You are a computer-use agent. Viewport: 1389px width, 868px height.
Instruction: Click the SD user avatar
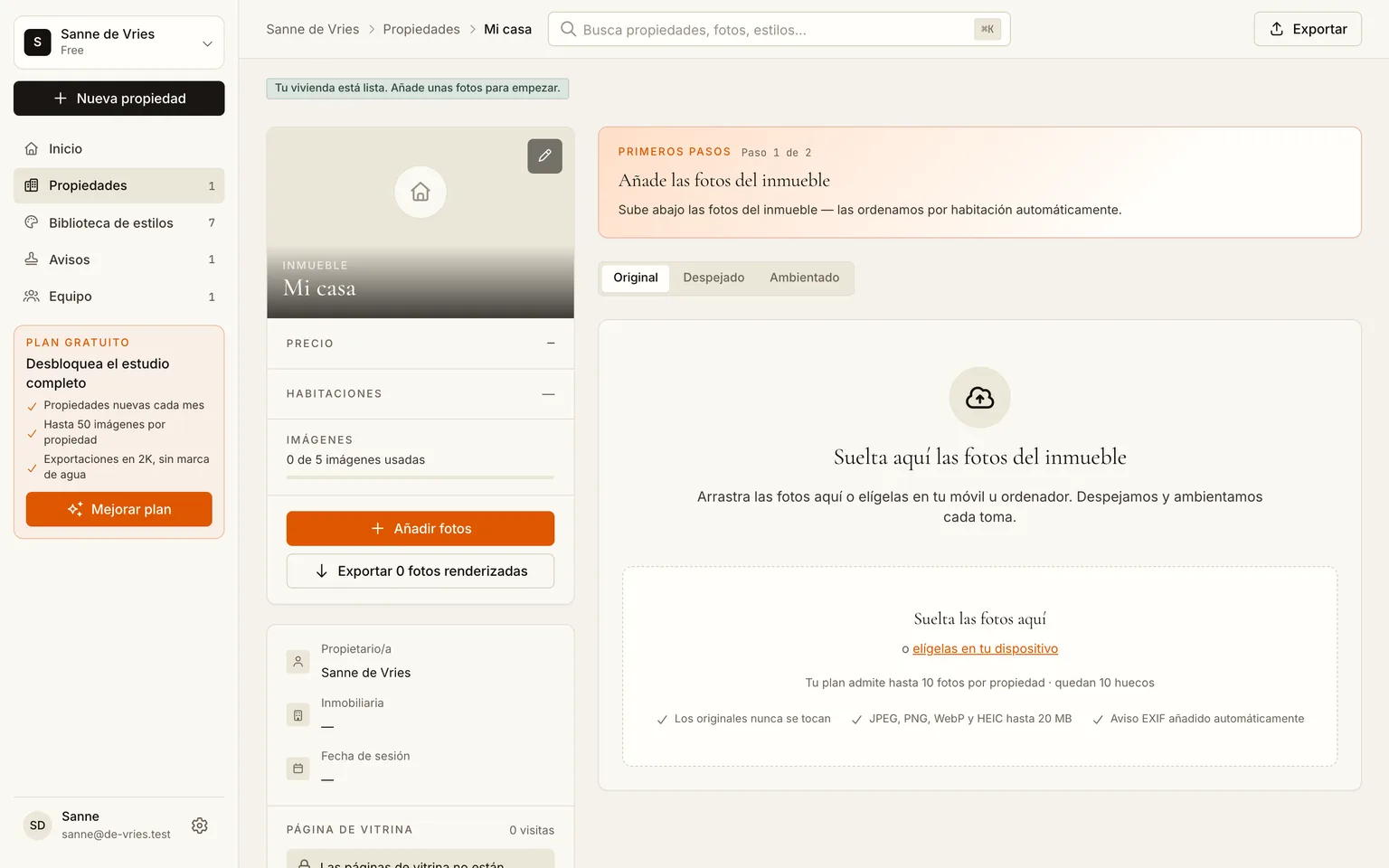pos(37,826)
